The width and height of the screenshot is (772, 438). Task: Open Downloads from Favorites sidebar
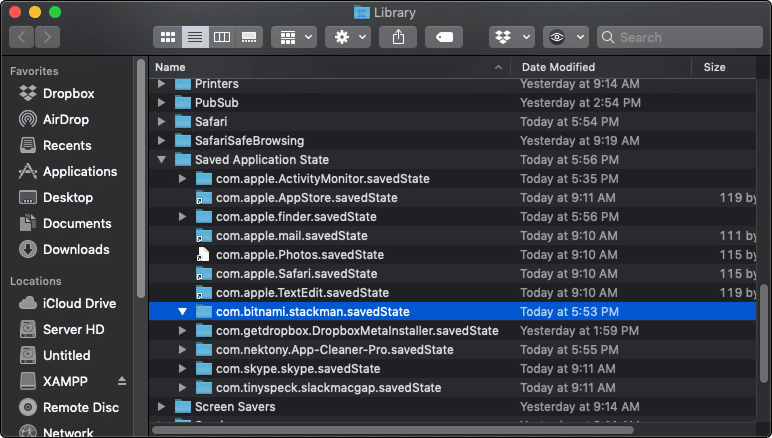pos(75,249)
